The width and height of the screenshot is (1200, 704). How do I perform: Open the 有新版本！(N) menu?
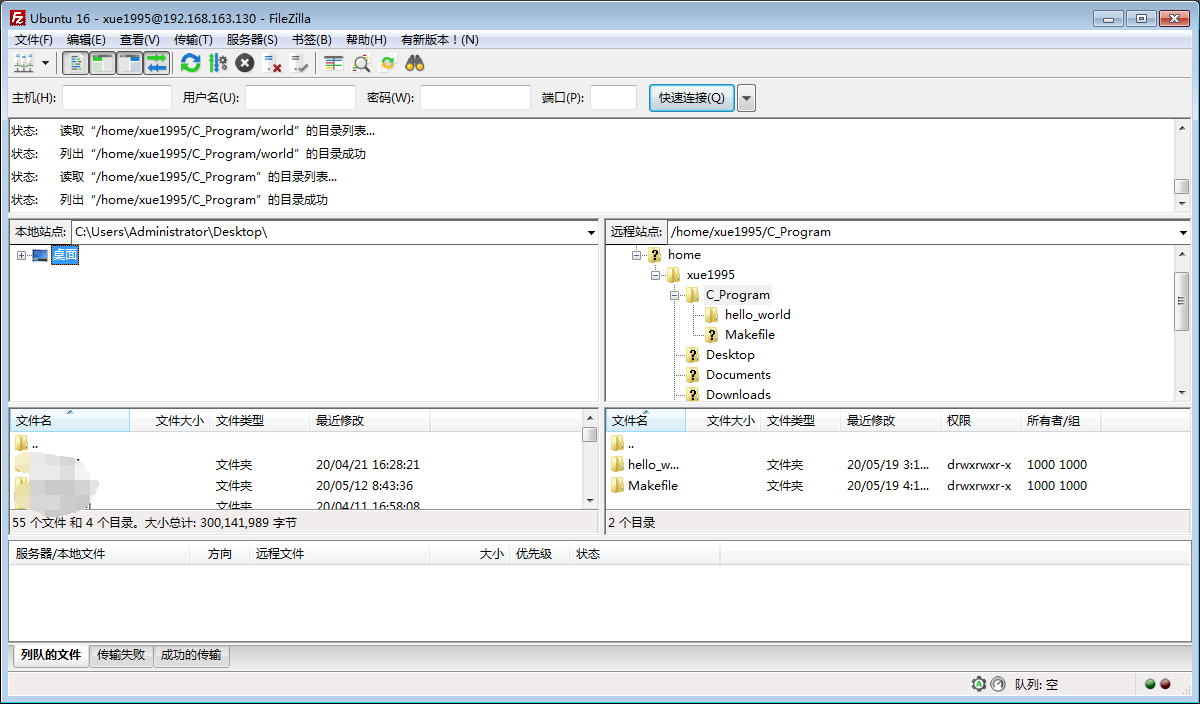(x=440, y=39)
